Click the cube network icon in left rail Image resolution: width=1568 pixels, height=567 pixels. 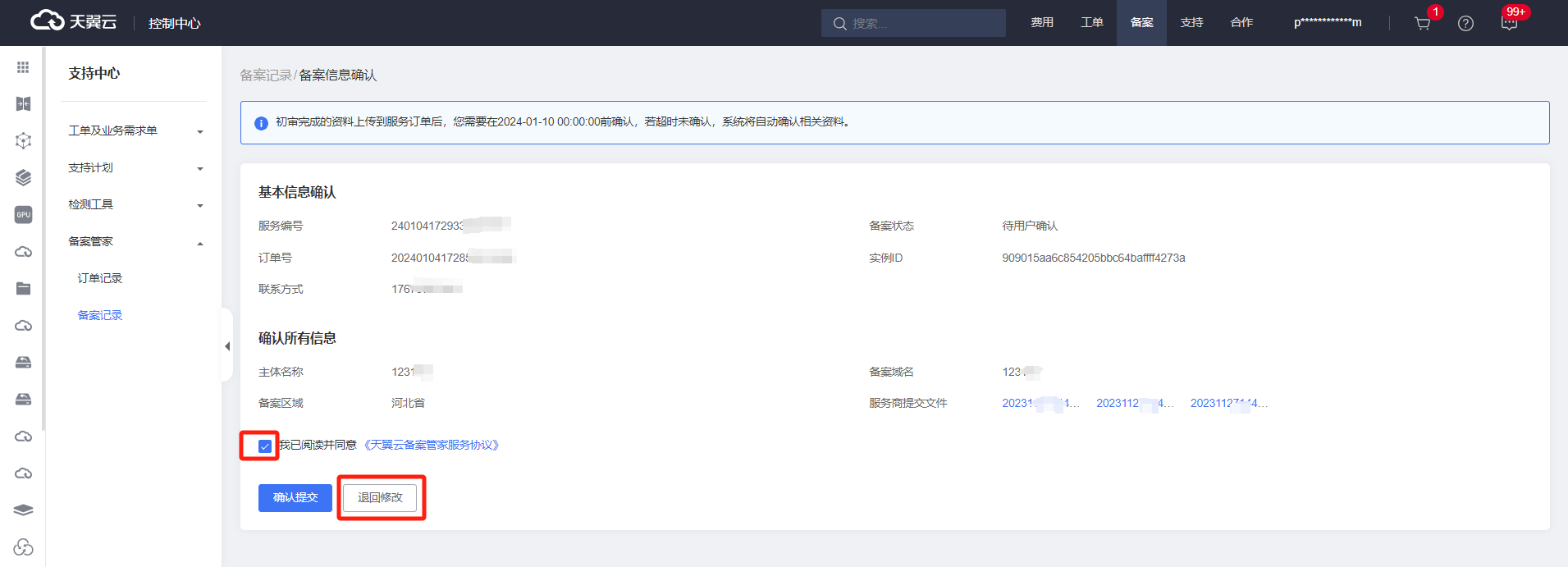tap(23, 140)
